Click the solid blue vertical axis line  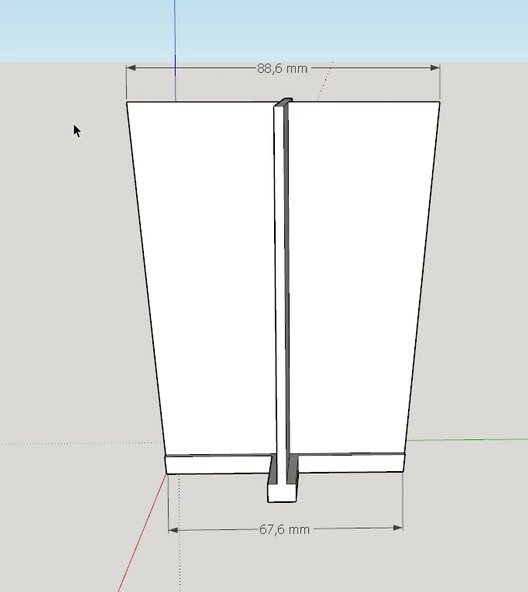(175, 50)
